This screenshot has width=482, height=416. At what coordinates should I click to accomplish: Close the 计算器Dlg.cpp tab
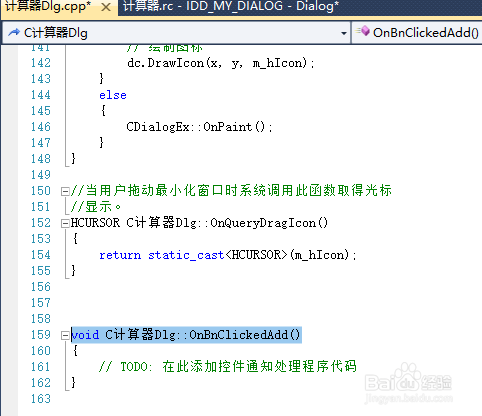[x=106, y=7]
